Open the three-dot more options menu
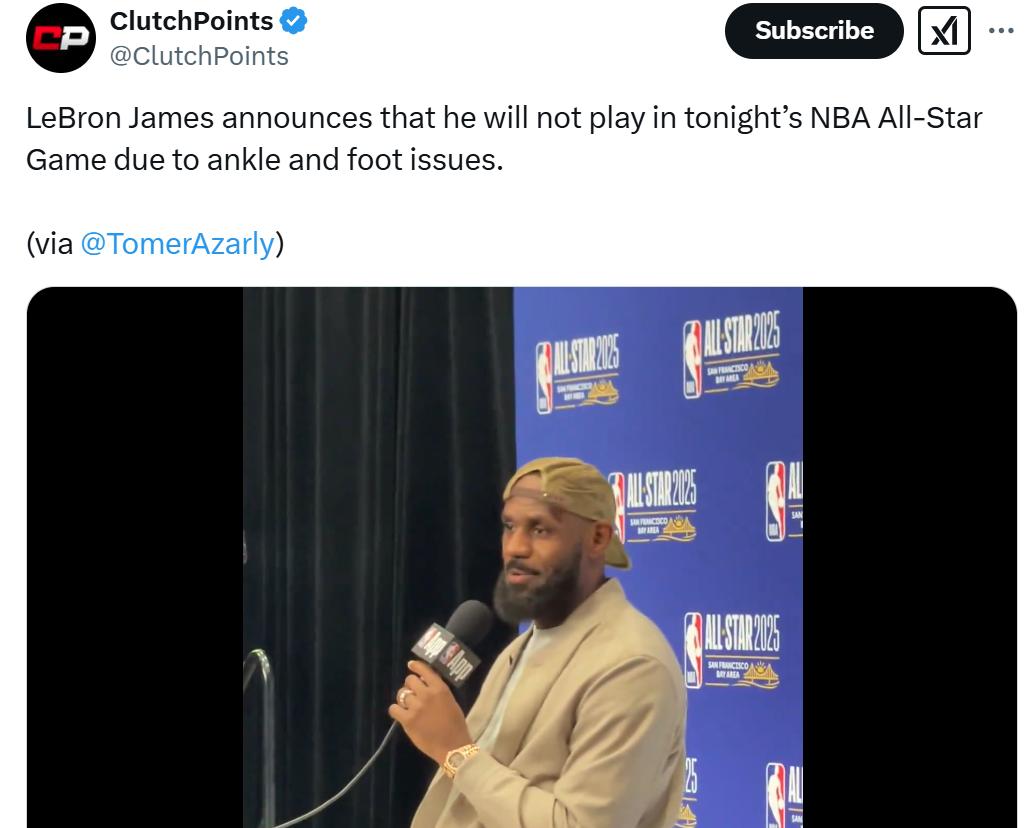The height and width of the screenshot is (828, 1036). pos(1001,30)
